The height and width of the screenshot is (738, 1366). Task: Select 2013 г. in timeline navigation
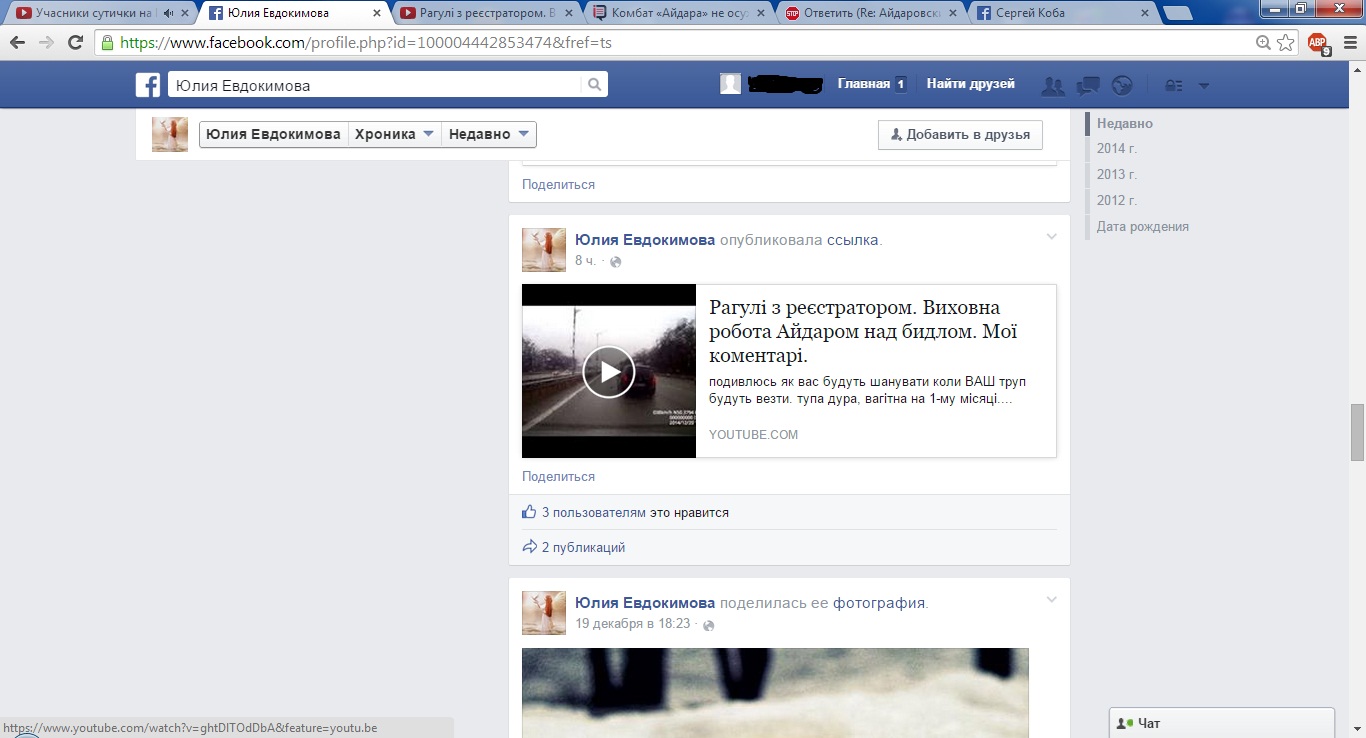(1116, 174)
